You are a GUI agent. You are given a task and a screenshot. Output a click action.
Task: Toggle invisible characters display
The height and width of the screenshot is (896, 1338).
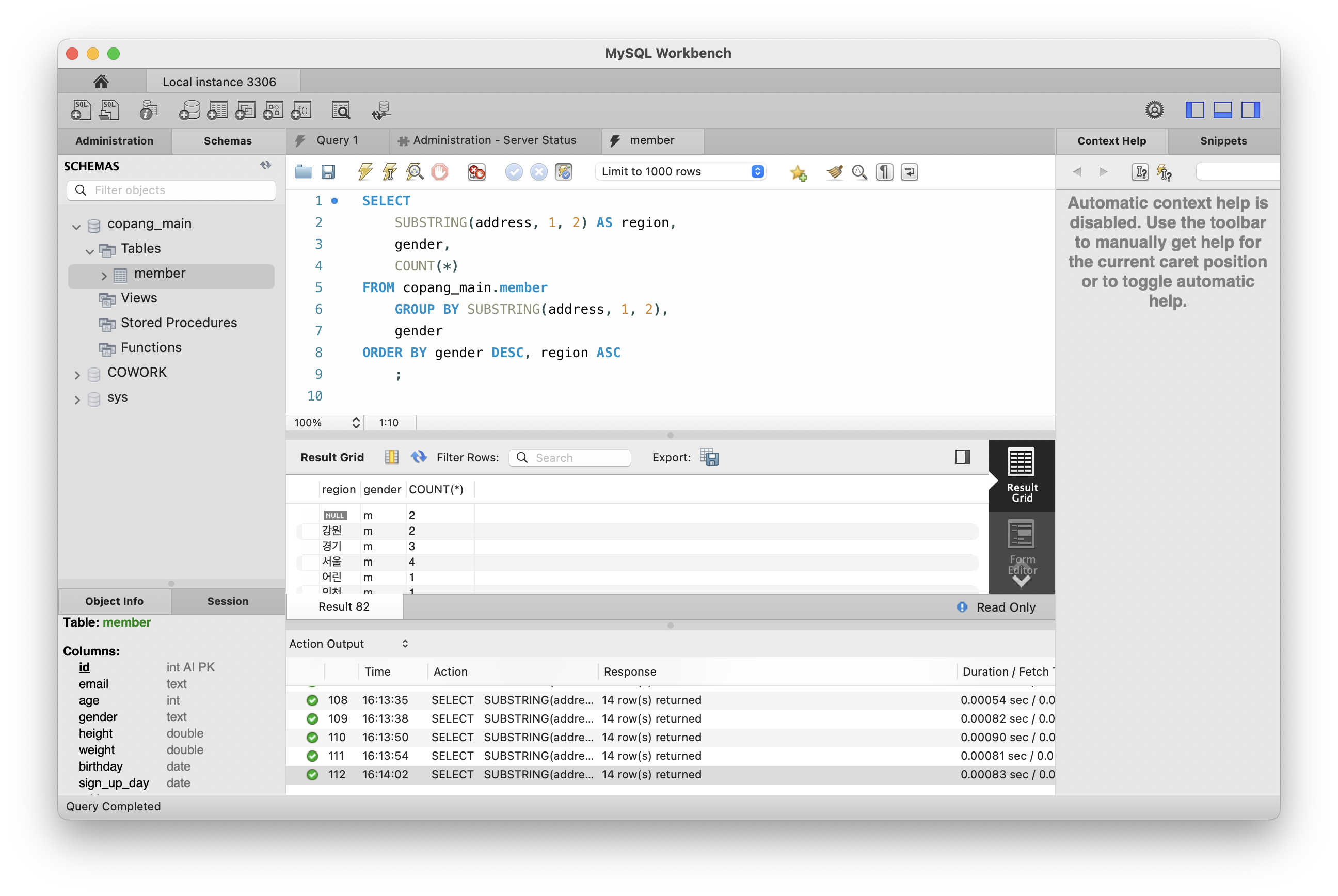click(x=884, y=171)
